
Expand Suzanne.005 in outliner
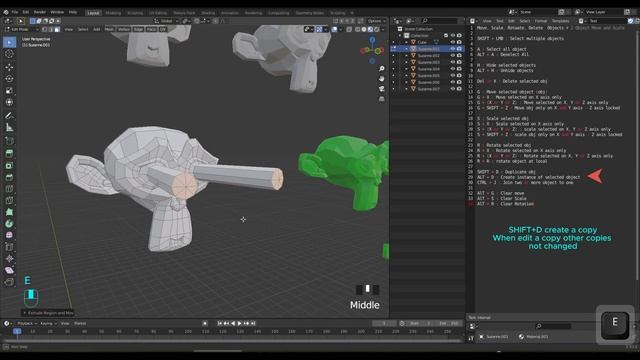pos(407,76)
